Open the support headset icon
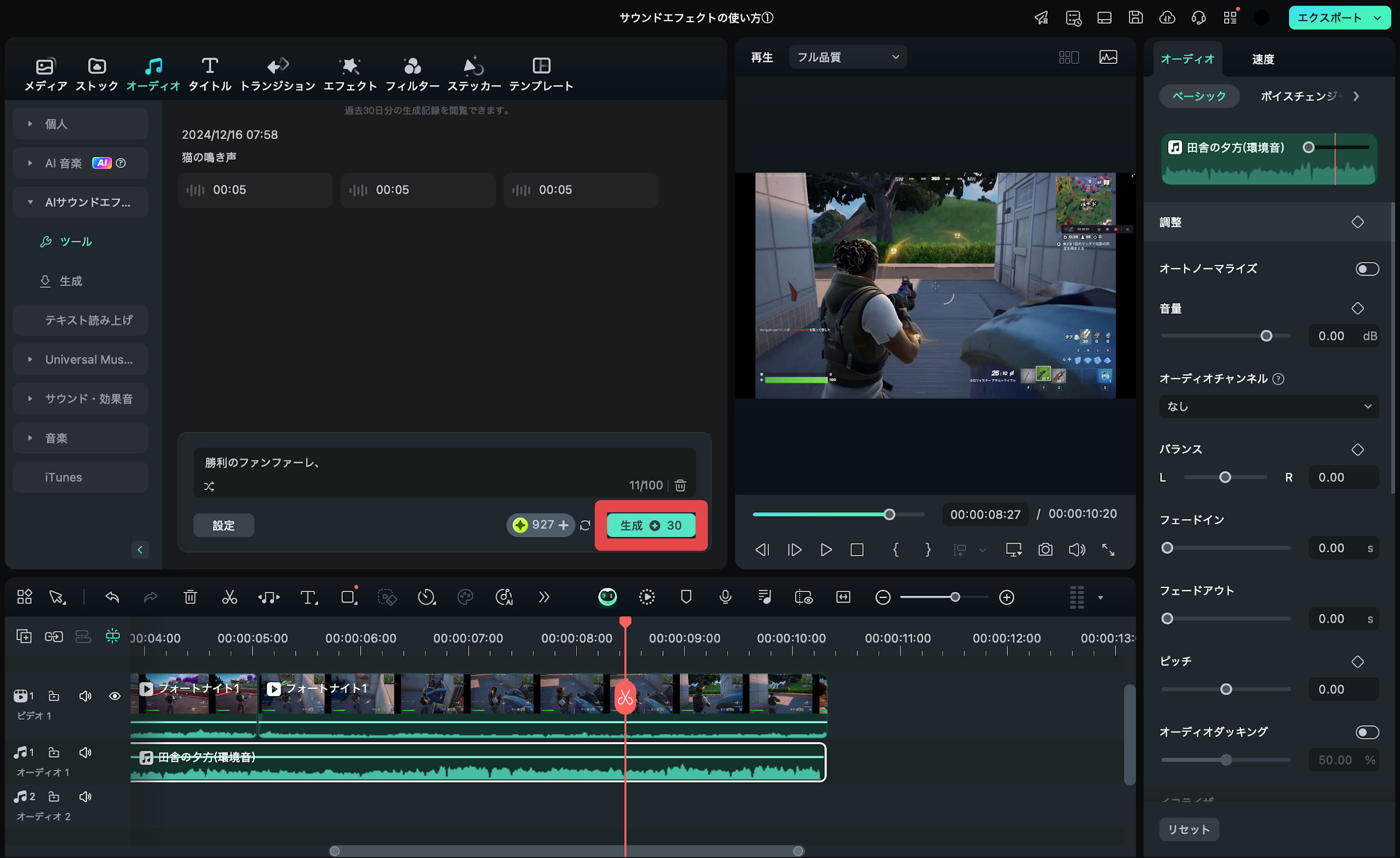This screenshot has height=858, width=1400. 1198,17
